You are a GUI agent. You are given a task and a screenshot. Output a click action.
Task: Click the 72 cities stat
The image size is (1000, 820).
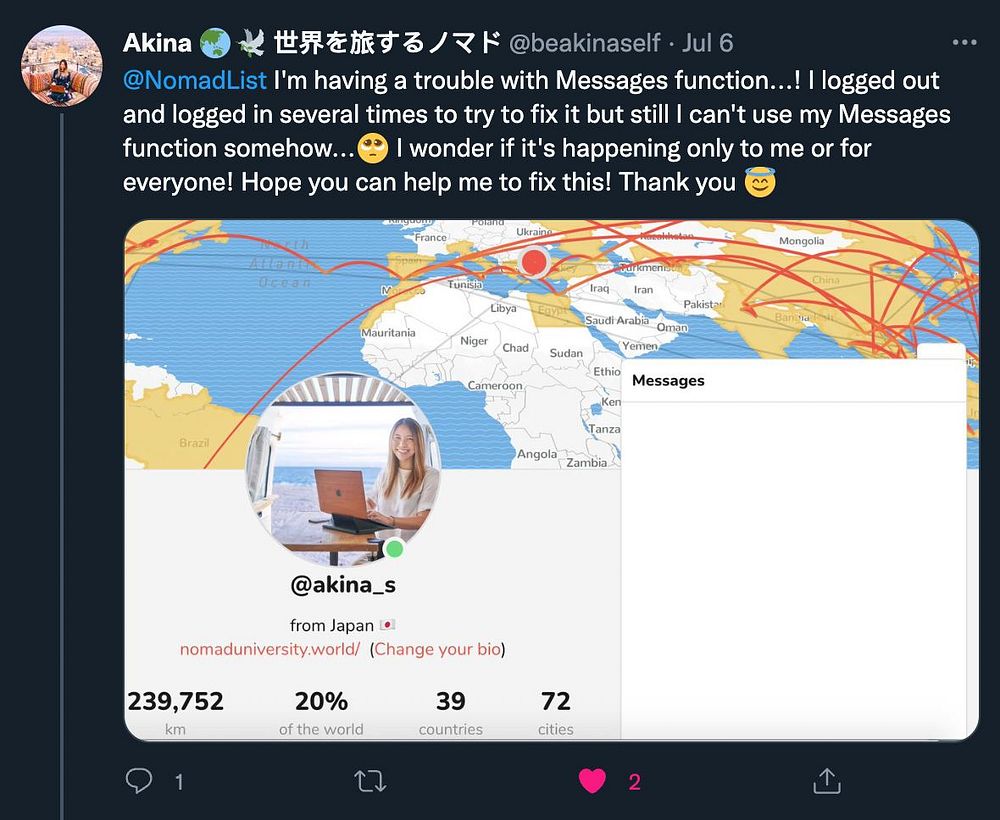pyautogui.click(x=555, y=713)
